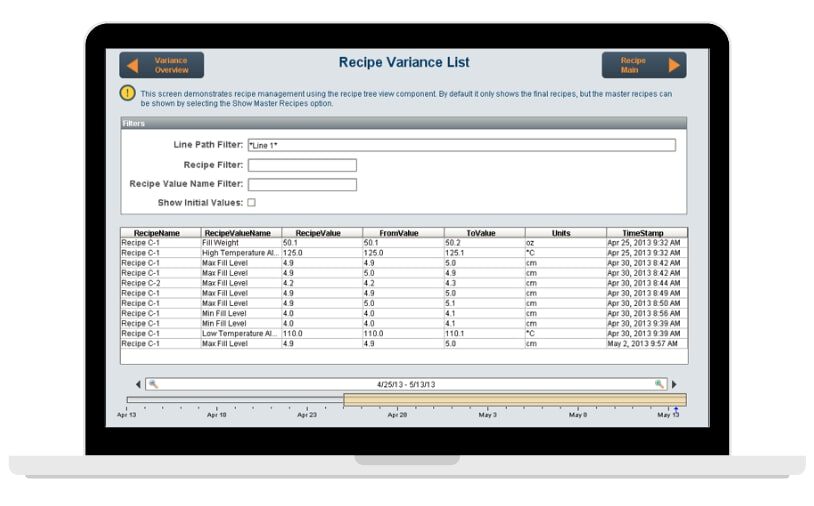Click into the Recipe Filter input box
The image size is (814, 506).
point(302,165)
